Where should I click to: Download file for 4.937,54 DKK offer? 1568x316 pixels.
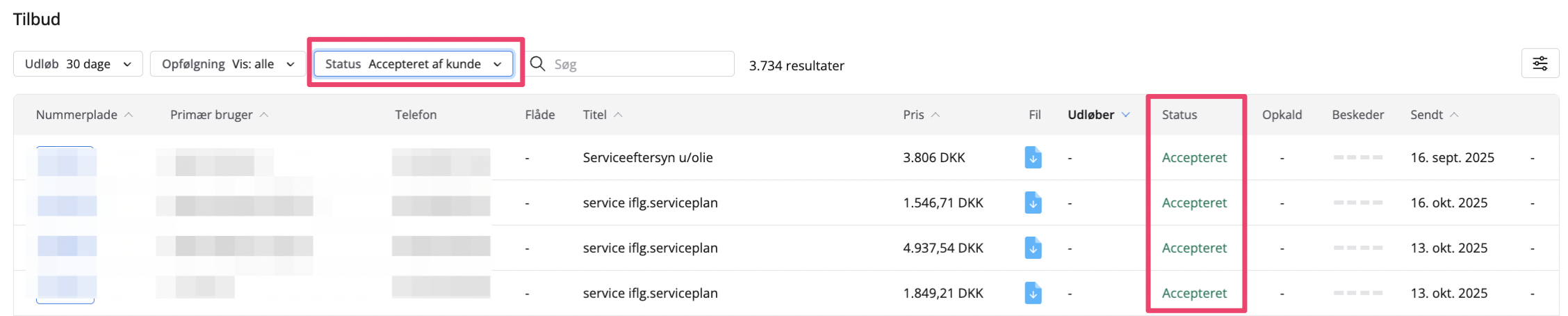(x=1033, y=248)
